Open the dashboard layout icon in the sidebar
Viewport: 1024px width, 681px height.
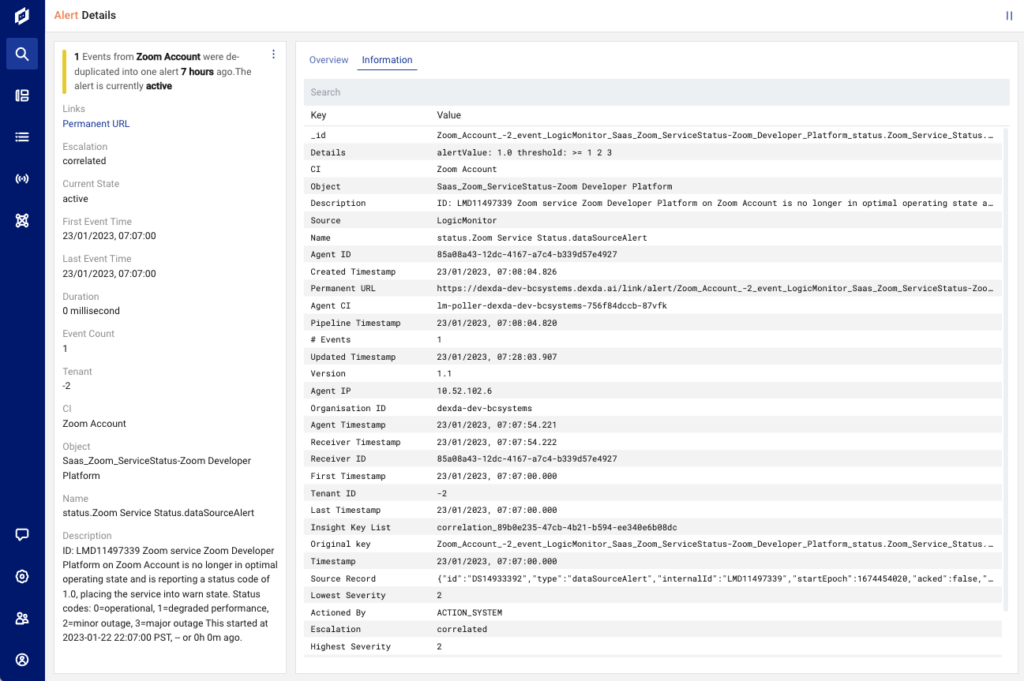22,95
